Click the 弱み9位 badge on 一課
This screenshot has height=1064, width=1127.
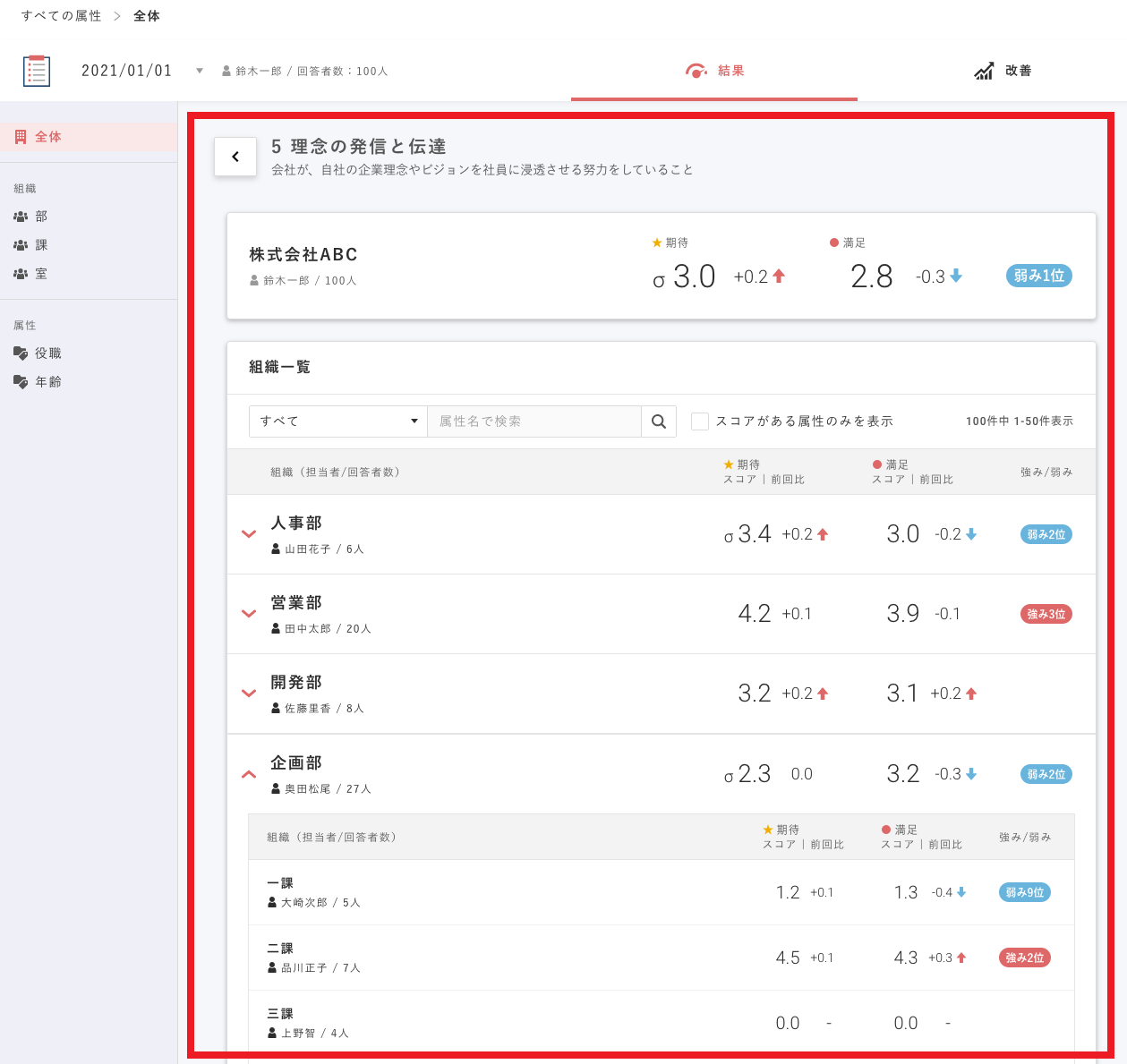1024,892
